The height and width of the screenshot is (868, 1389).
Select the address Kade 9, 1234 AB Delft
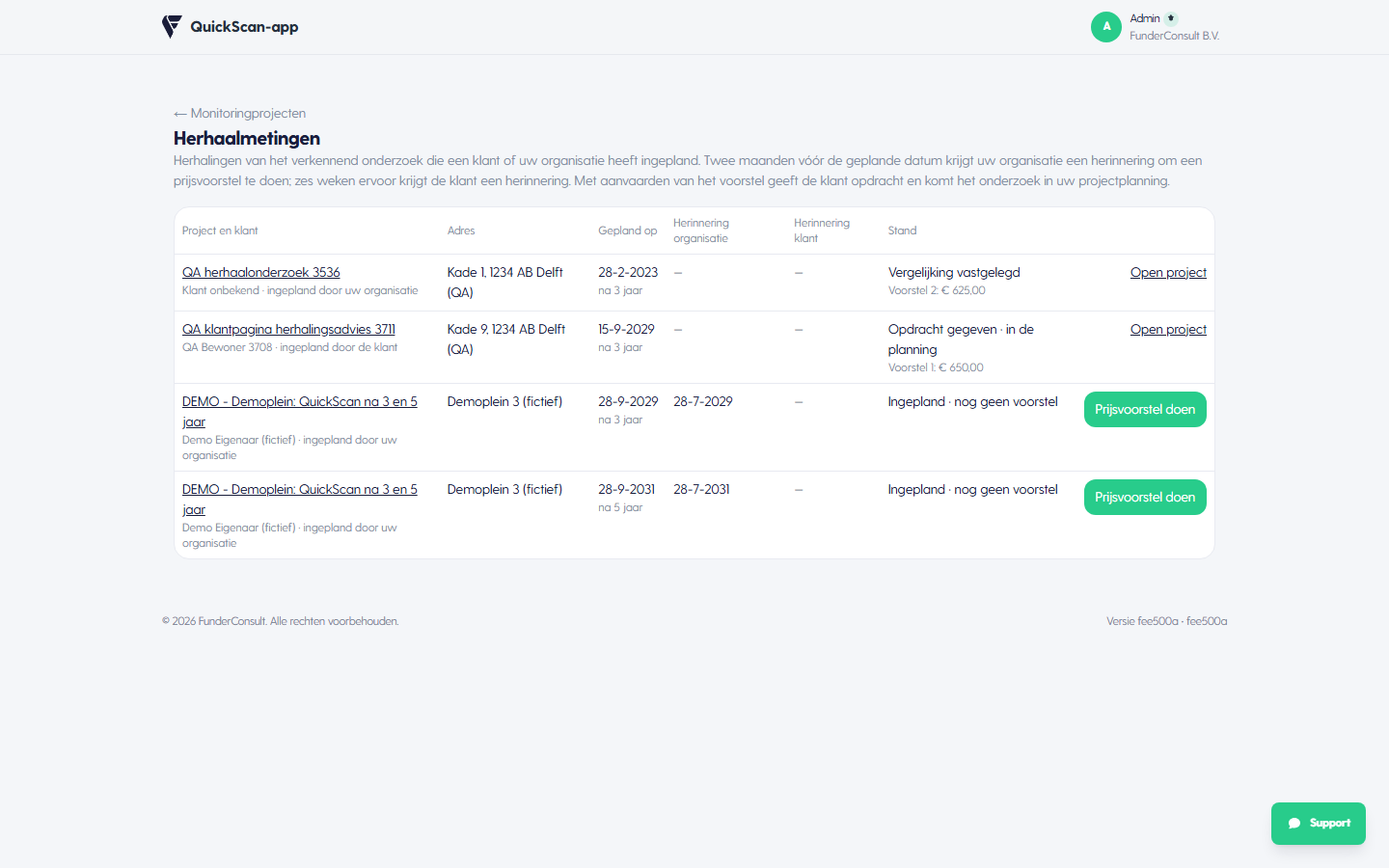(x=506, y=339)
